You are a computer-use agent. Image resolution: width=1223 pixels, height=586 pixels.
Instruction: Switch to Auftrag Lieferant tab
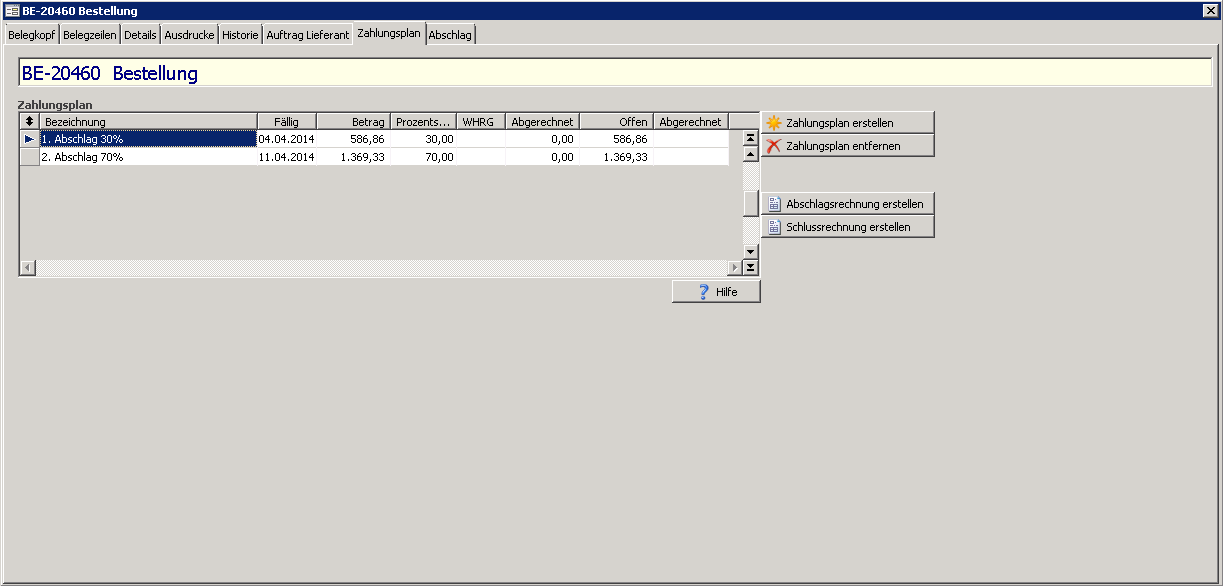[x=308, y=35]
